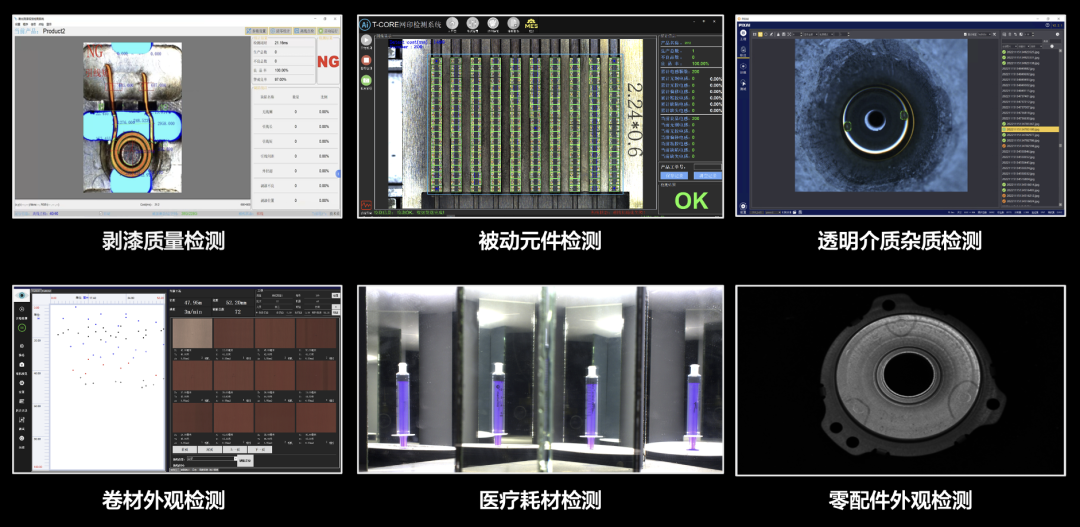Click the eye logo in roll-inspection window

tap(22, 295)
